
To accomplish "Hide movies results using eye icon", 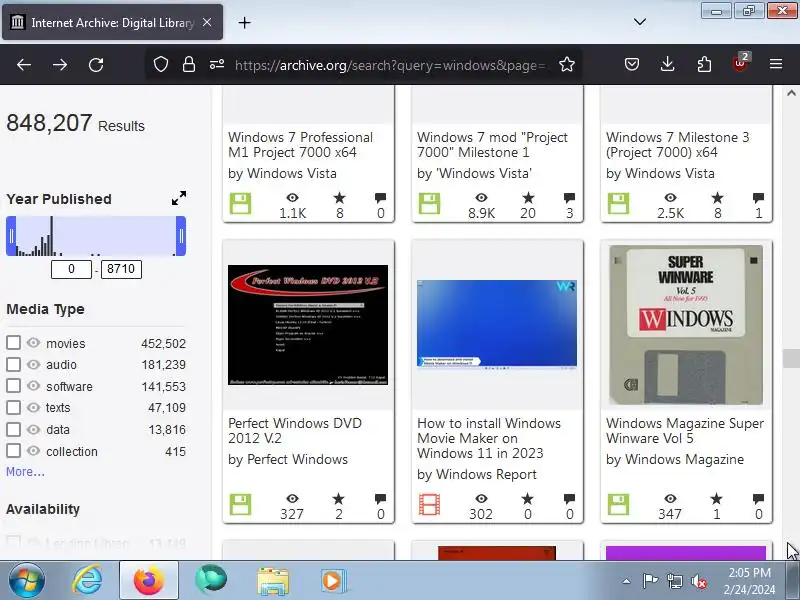I will coord(33,342).
